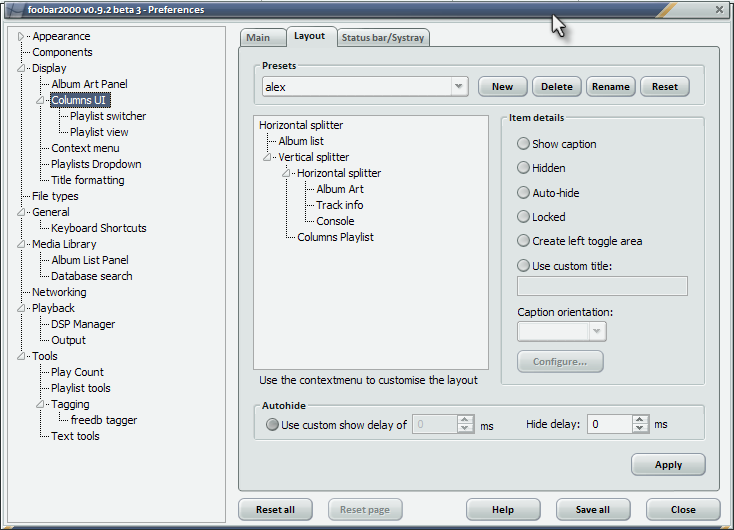The width and height of the screenshot is (734, 530).
Task: Open Play Count preferences
Action: 78,372
